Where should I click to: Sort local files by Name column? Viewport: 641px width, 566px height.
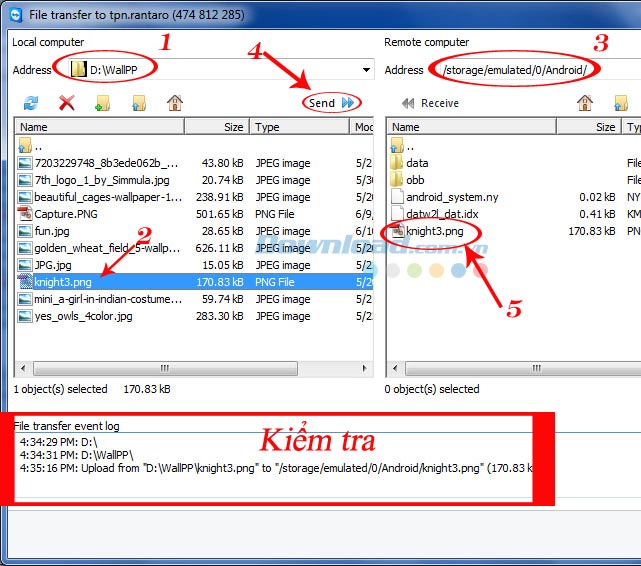coord(99,127)
